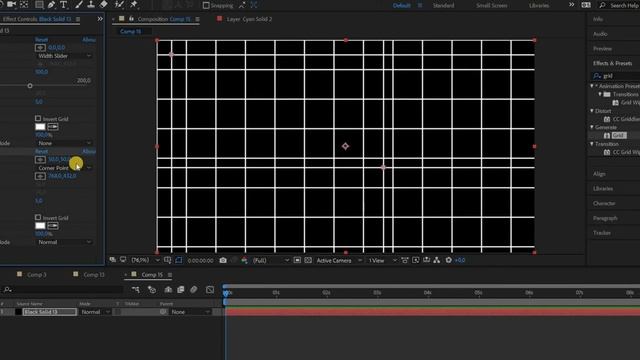
Task: Select the Unified Camera tool
Action: (11, 4)
